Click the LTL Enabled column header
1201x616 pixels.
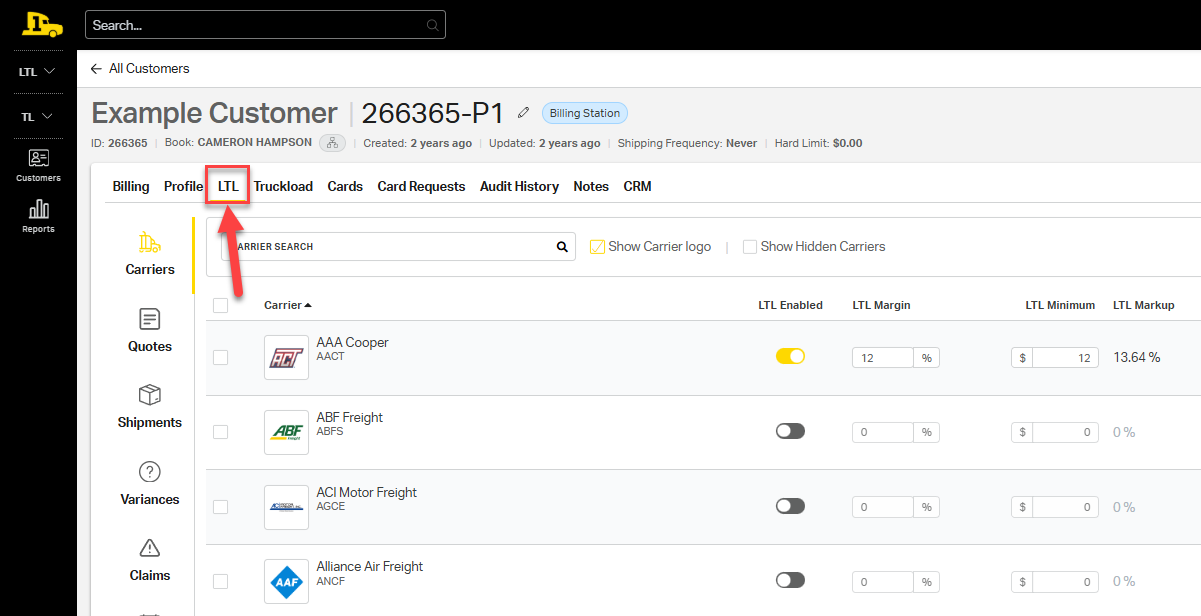(x=790, y=305)
